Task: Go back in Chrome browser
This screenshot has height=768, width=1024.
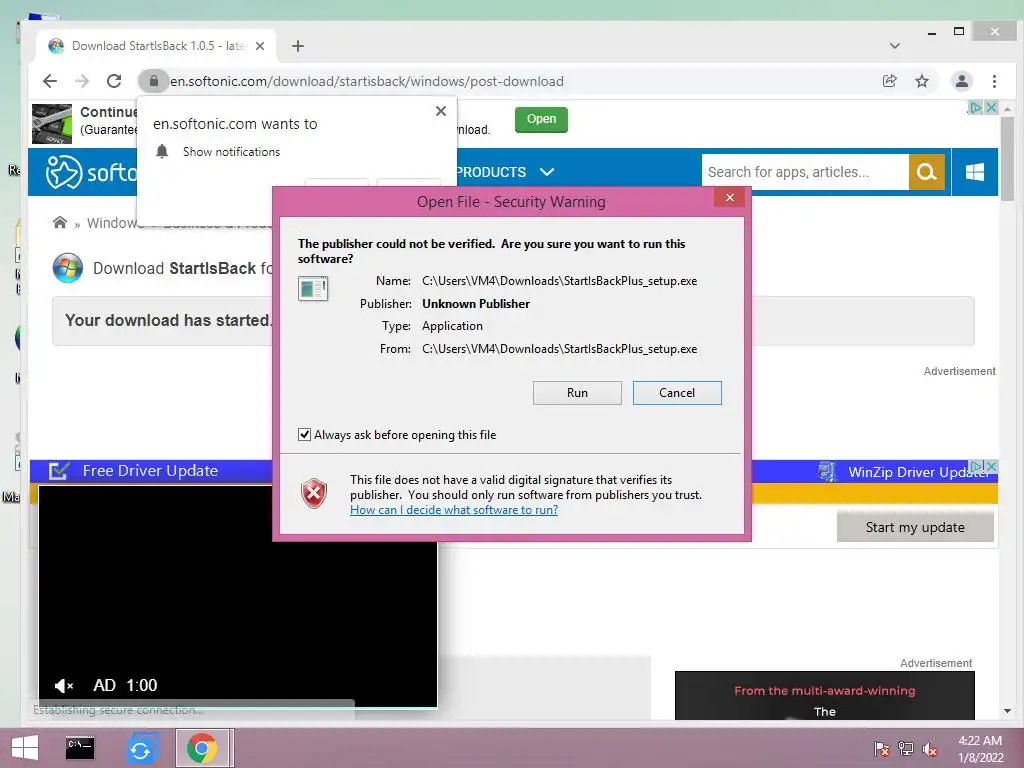Action: [x=50, y=81]
